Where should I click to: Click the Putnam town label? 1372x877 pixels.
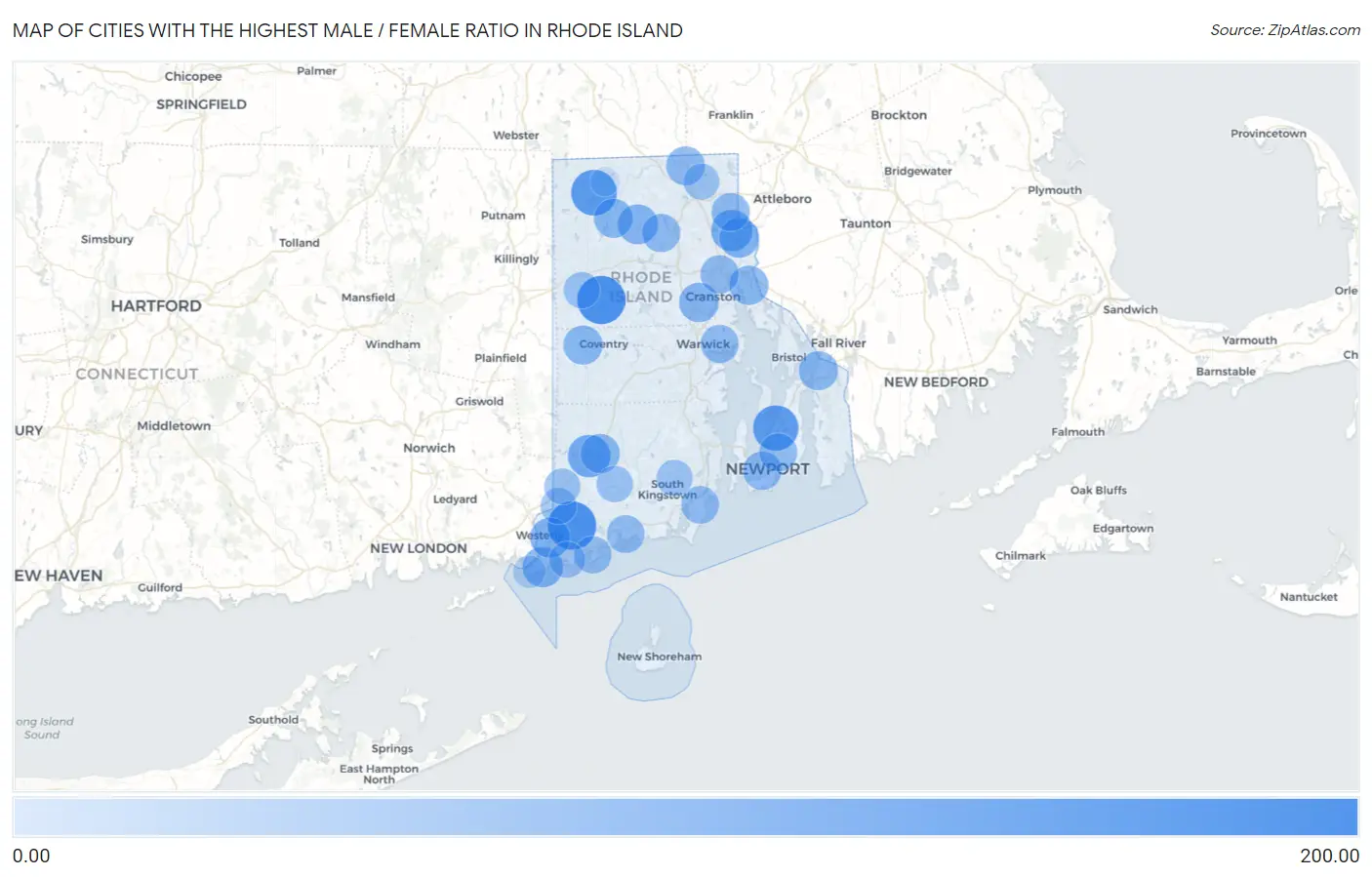tap(504, 216)
